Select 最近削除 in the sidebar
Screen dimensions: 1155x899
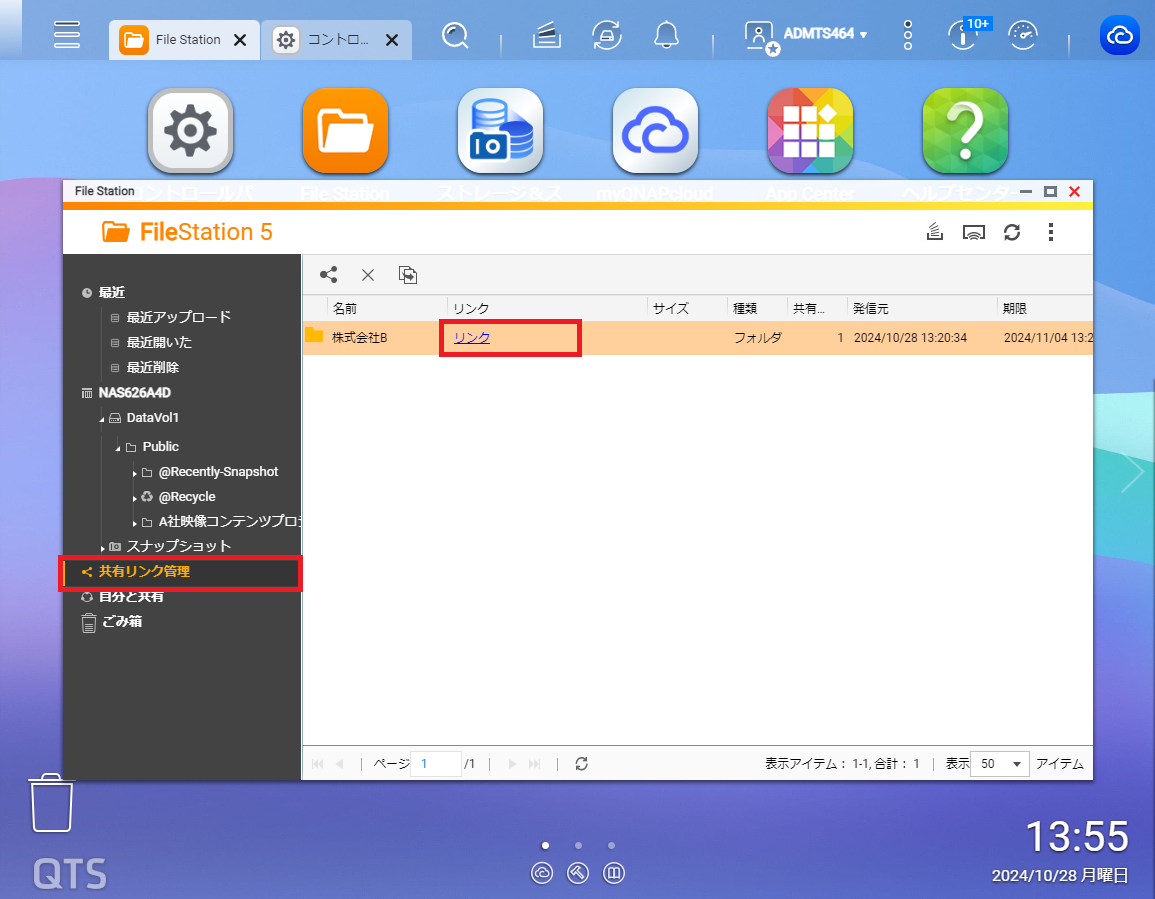pyautogui.click(x=152, y=367)
